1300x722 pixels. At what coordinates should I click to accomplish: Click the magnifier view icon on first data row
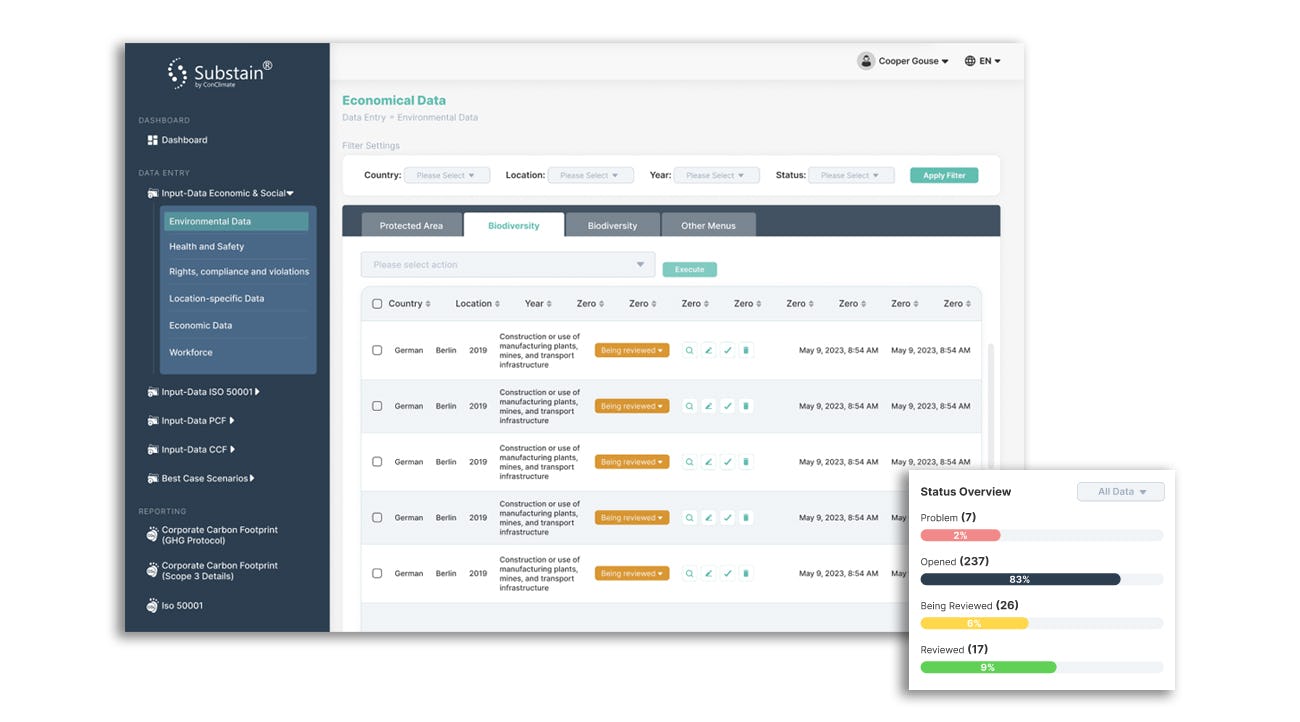coord(689,349)
